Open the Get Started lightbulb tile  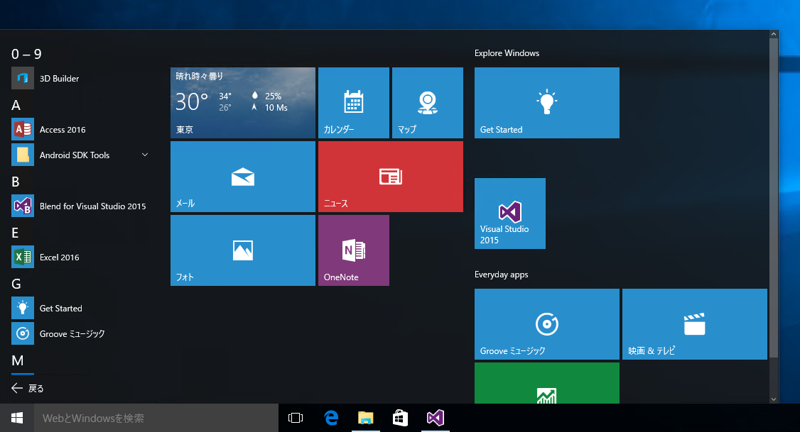[x=547, y=103]
